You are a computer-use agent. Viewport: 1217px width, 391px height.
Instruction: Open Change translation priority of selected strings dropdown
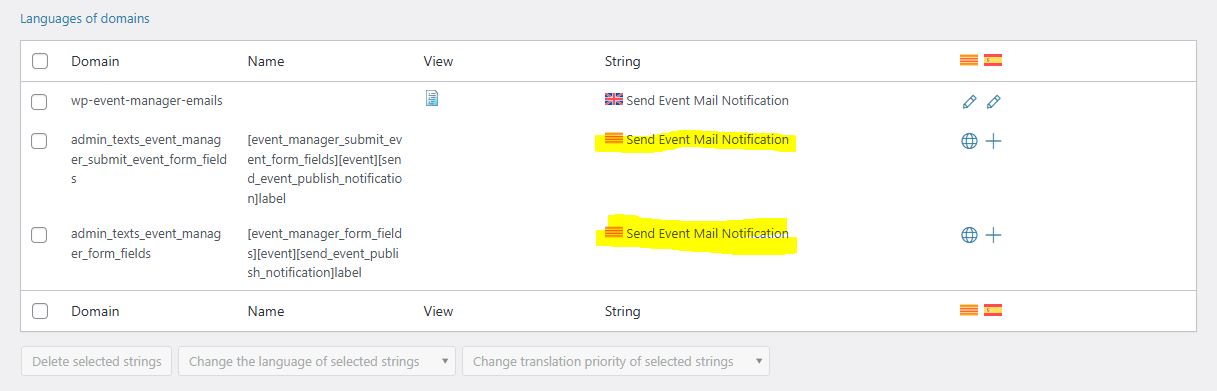[x=616, y=361]
